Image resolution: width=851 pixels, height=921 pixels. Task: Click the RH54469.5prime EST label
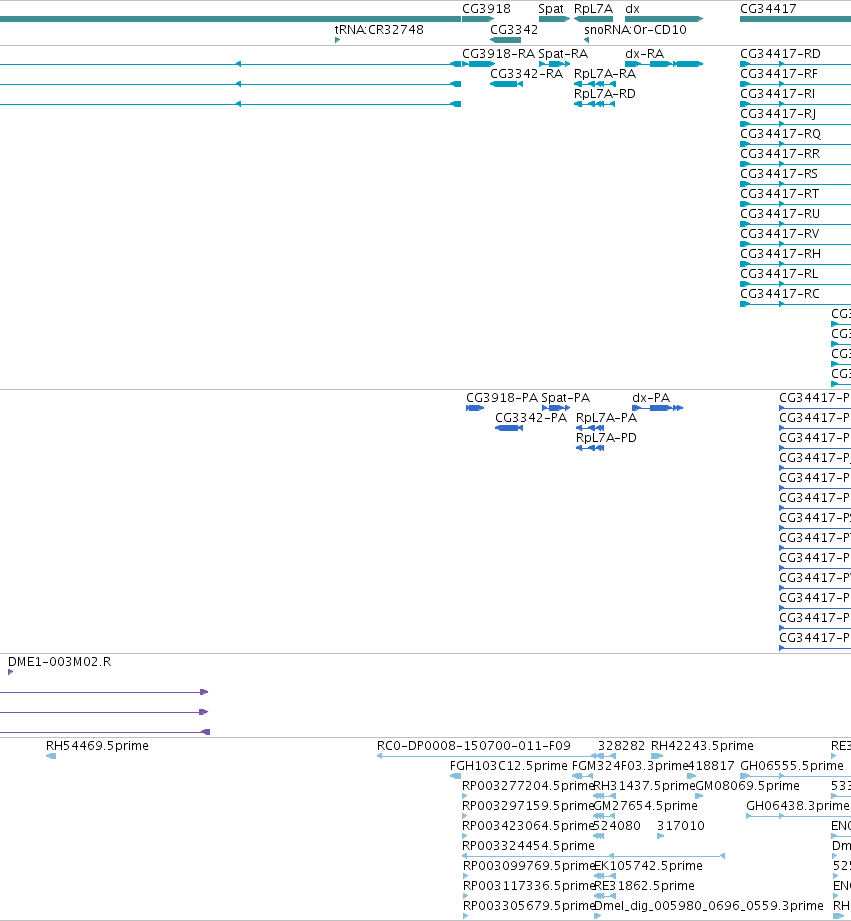pyautogui.click(x=97, y=745)
